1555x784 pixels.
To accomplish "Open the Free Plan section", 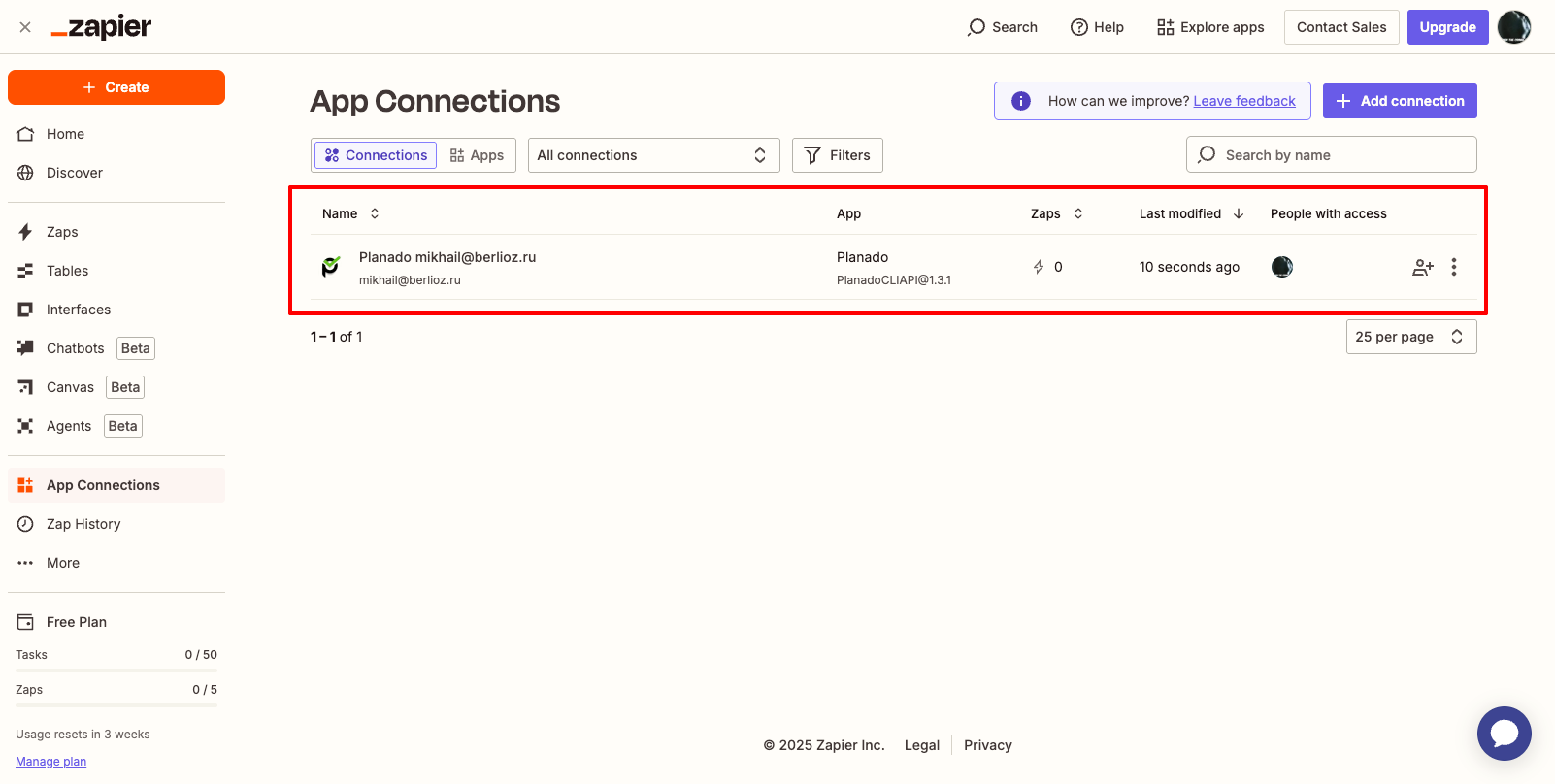I will pos(116,622).
